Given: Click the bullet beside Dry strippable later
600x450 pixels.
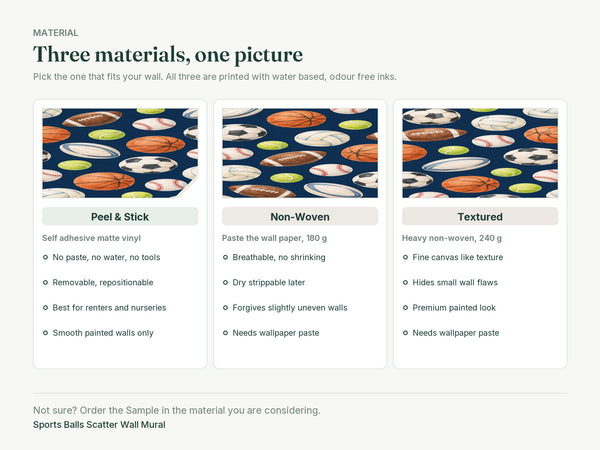Looking at the screenshot, I should click(x=225, y=282).
